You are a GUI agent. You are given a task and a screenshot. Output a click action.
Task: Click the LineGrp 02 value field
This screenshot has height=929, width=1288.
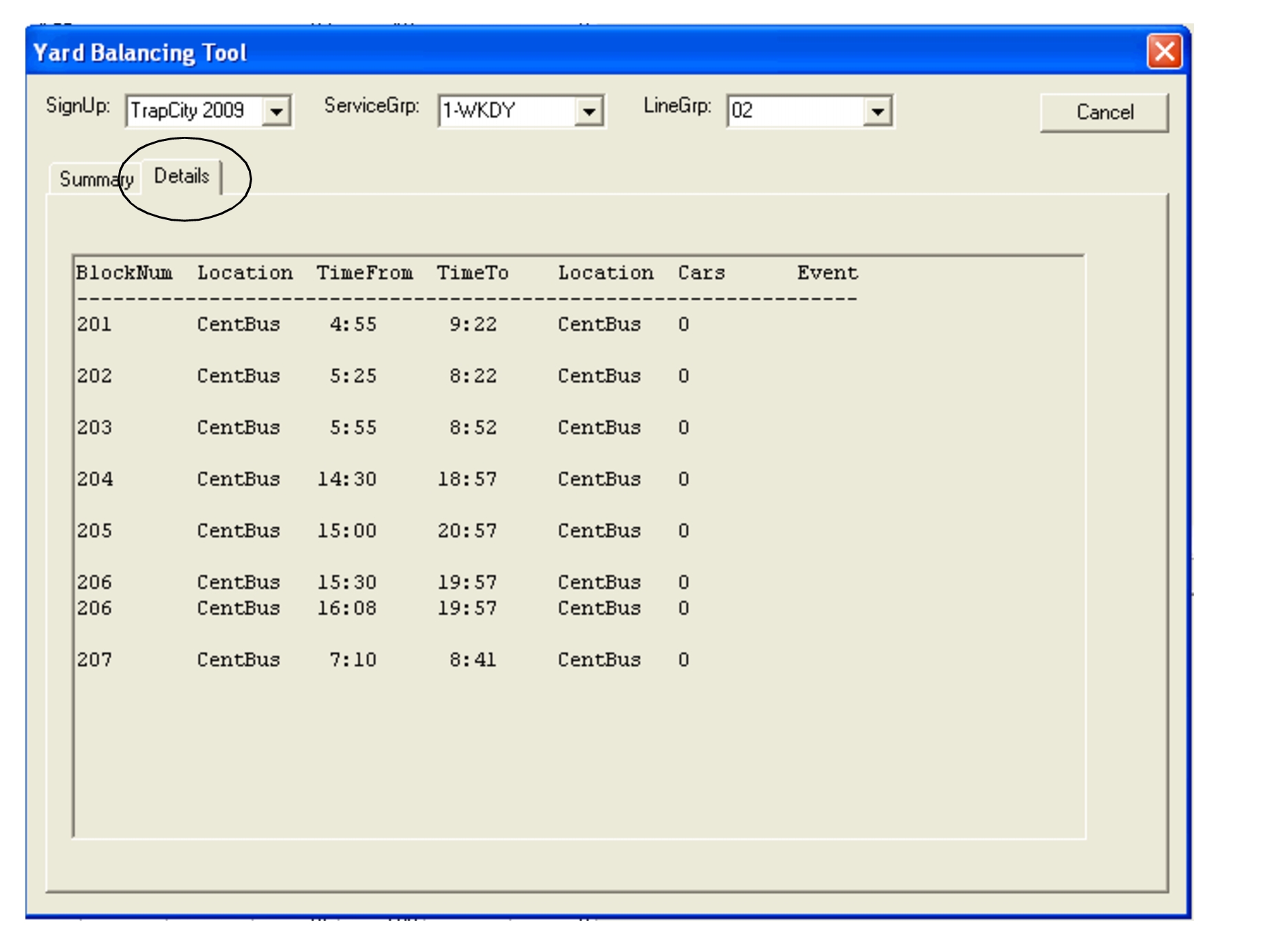point(790,111)
